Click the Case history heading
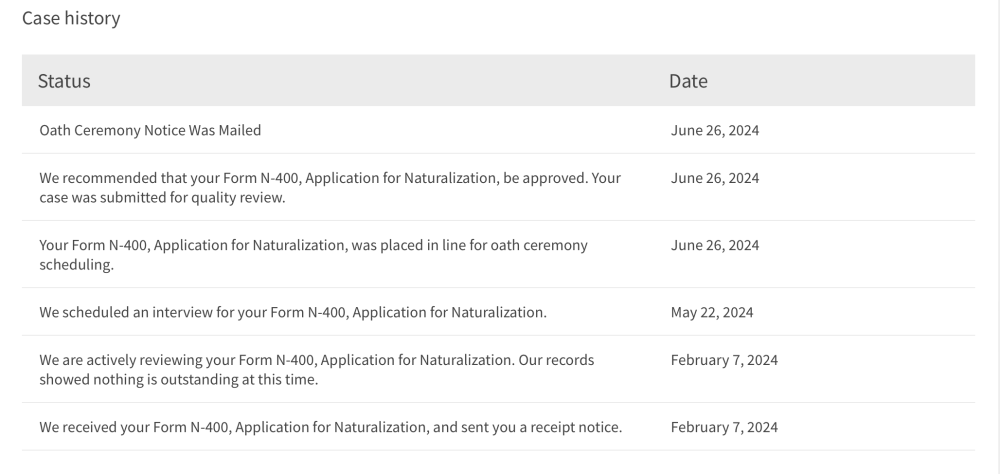 click(71, 19)
